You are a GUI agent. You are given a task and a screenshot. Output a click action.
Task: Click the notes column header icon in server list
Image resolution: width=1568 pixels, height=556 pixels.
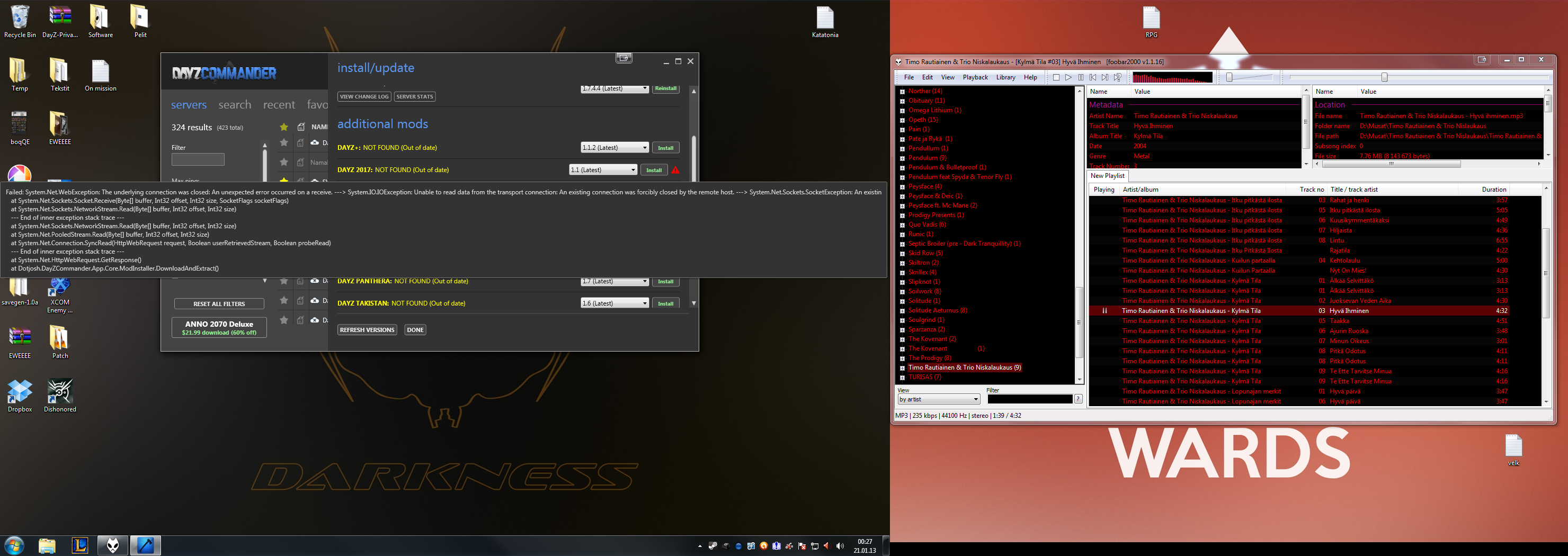tap(301, 127)
